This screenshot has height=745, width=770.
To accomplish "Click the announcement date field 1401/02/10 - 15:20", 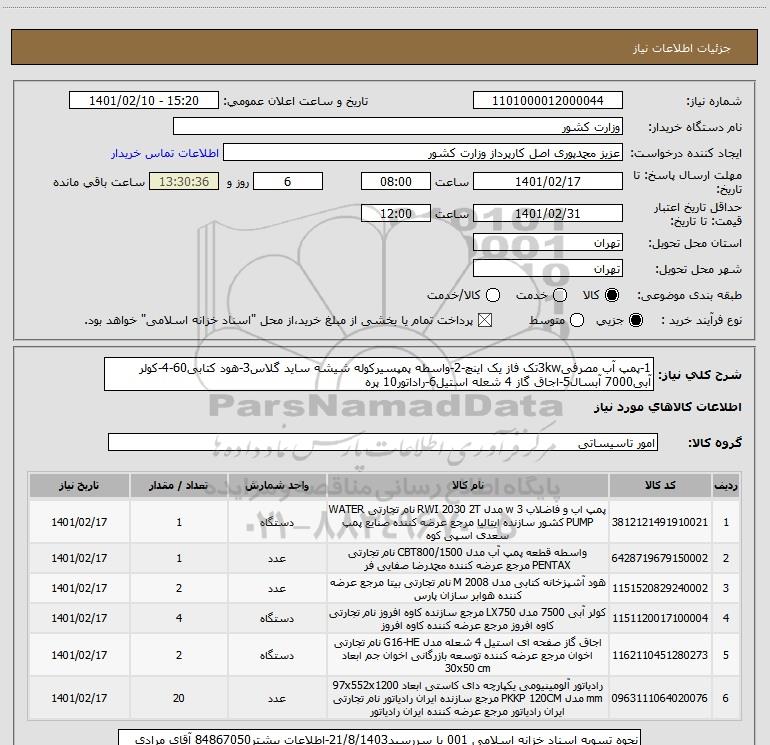I will click(144, 101).
